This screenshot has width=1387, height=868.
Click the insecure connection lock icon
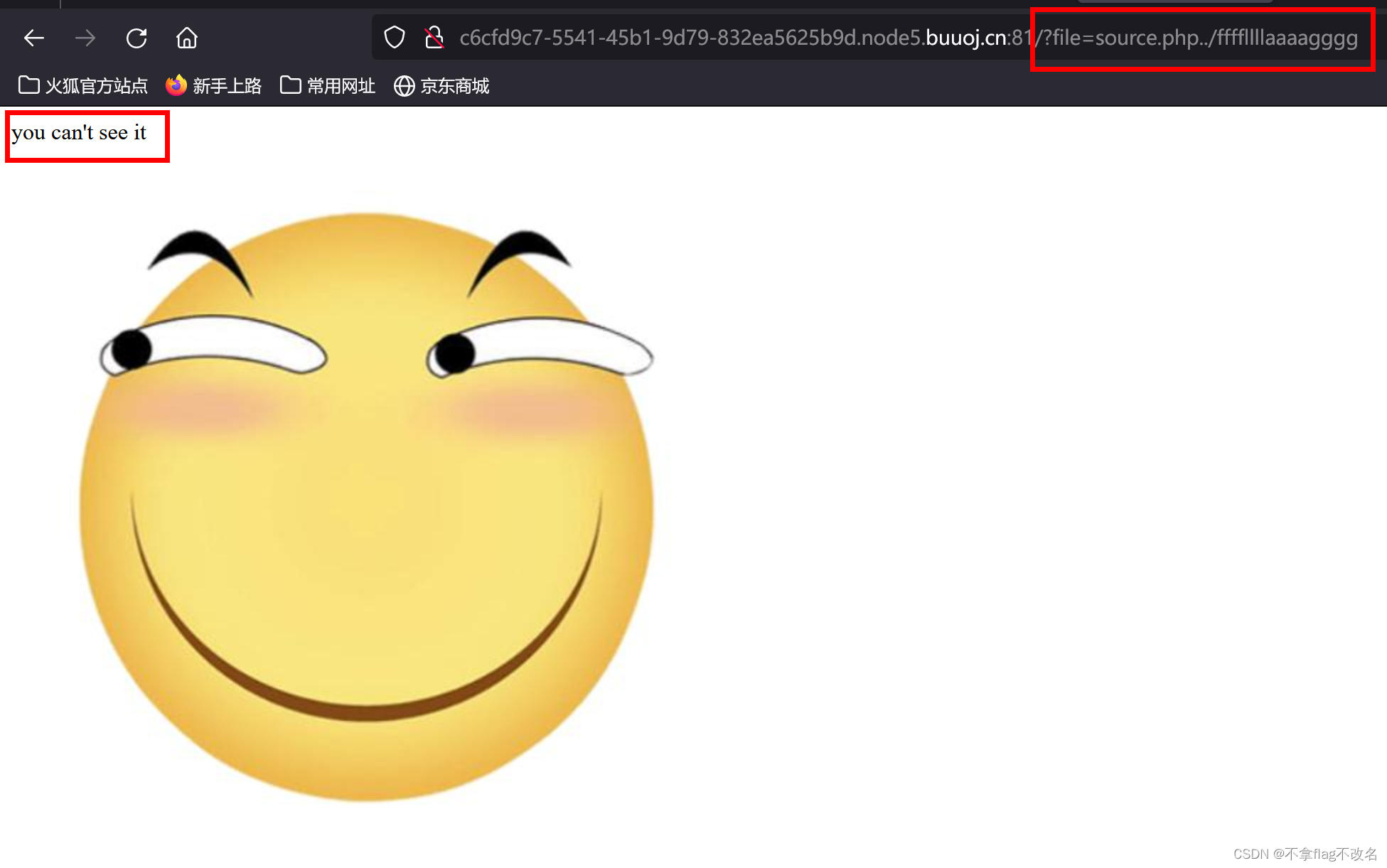(434, 38)
